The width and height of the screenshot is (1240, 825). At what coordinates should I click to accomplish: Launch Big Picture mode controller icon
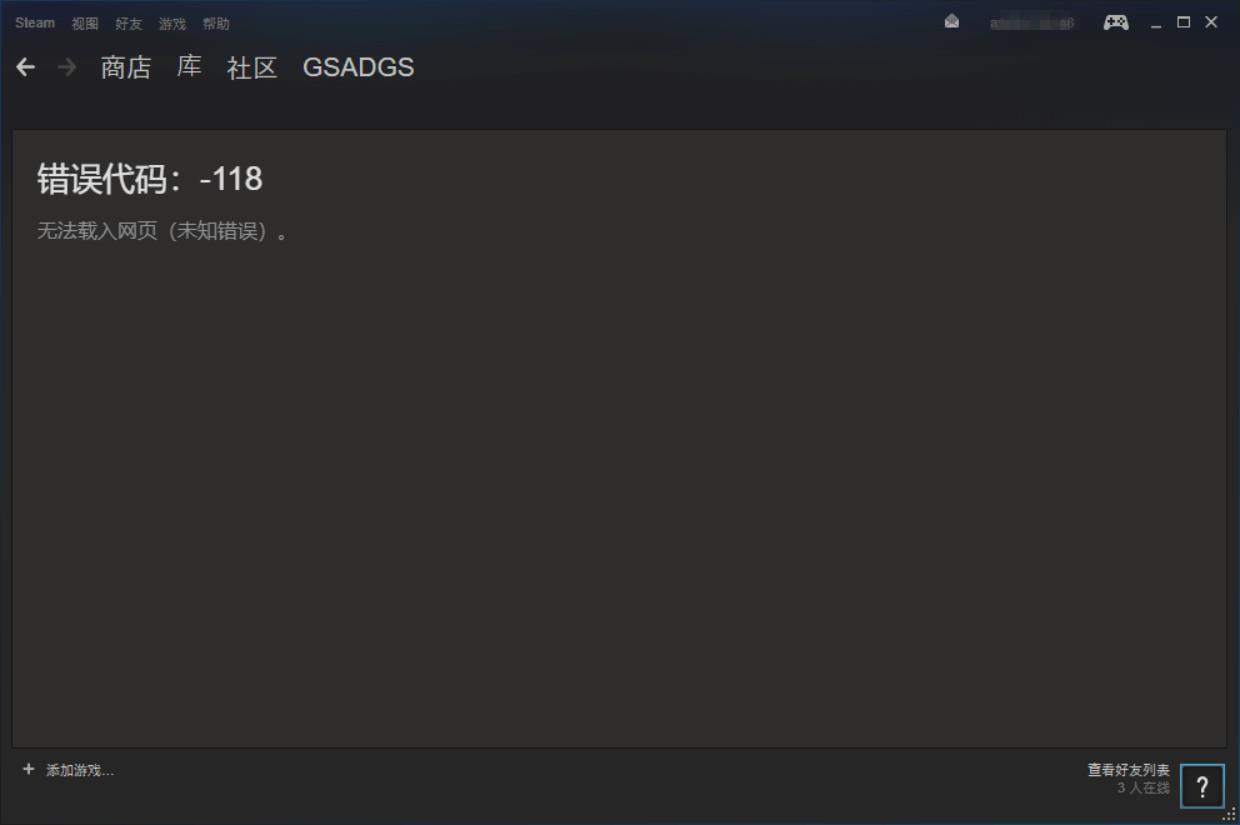coord(1116,22)
